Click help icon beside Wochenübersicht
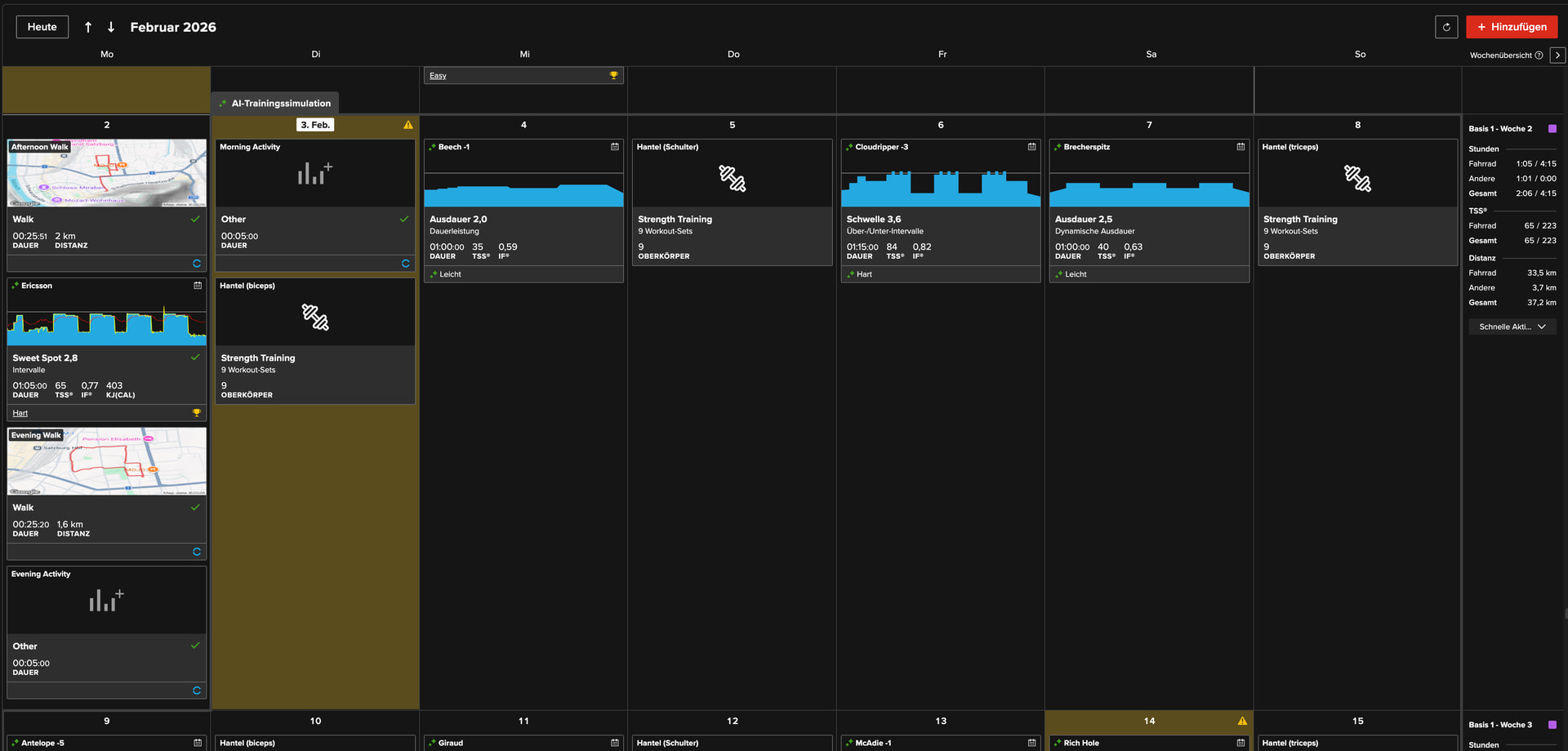 point(1539,56)
